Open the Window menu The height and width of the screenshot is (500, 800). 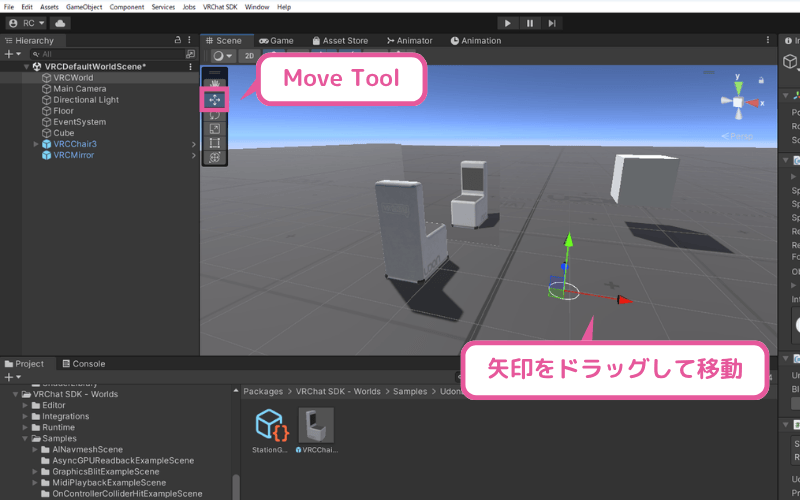point(257,7)
